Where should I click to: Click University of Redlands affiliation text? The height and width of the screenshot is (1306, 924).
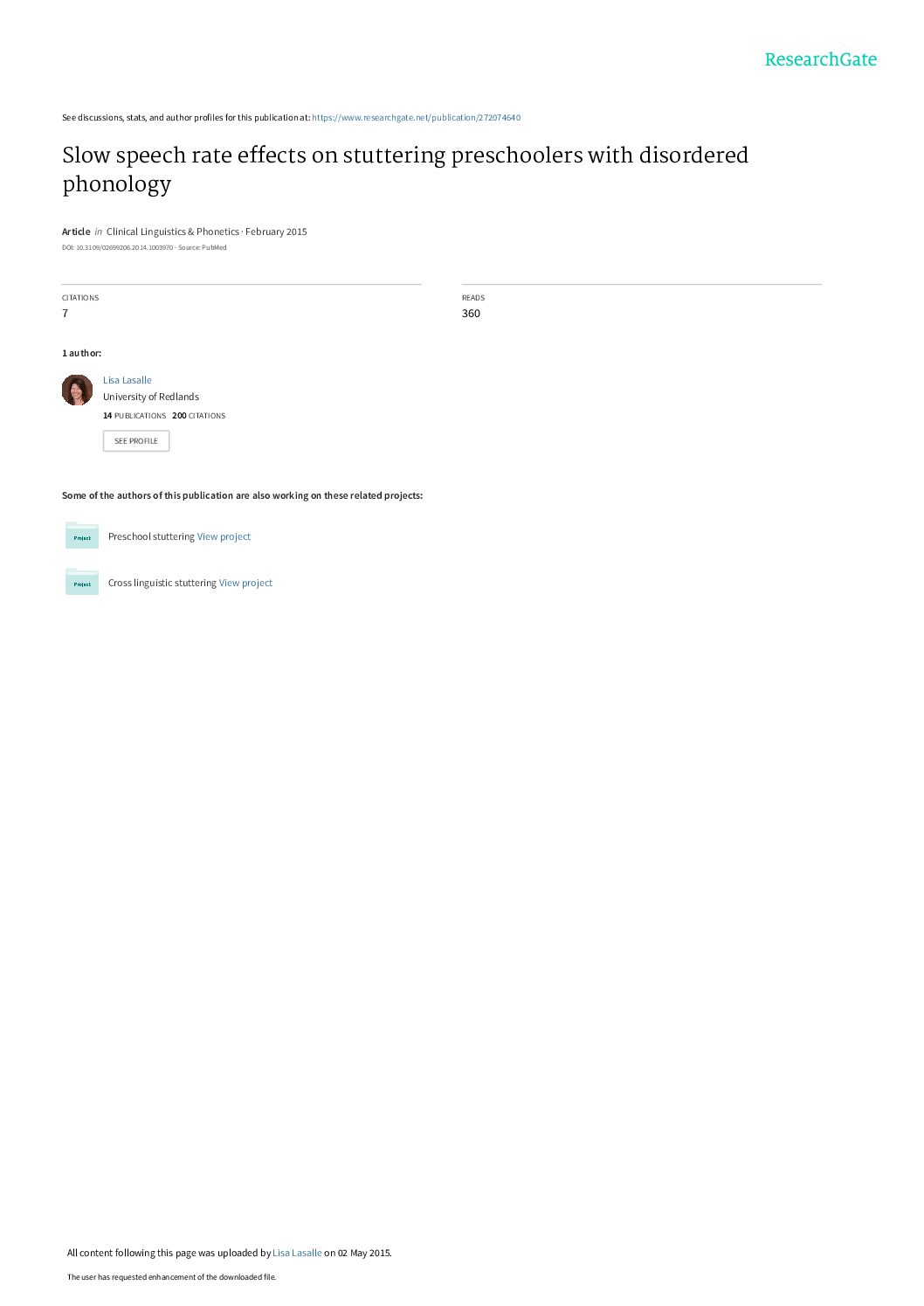click(x=151, y=397)
